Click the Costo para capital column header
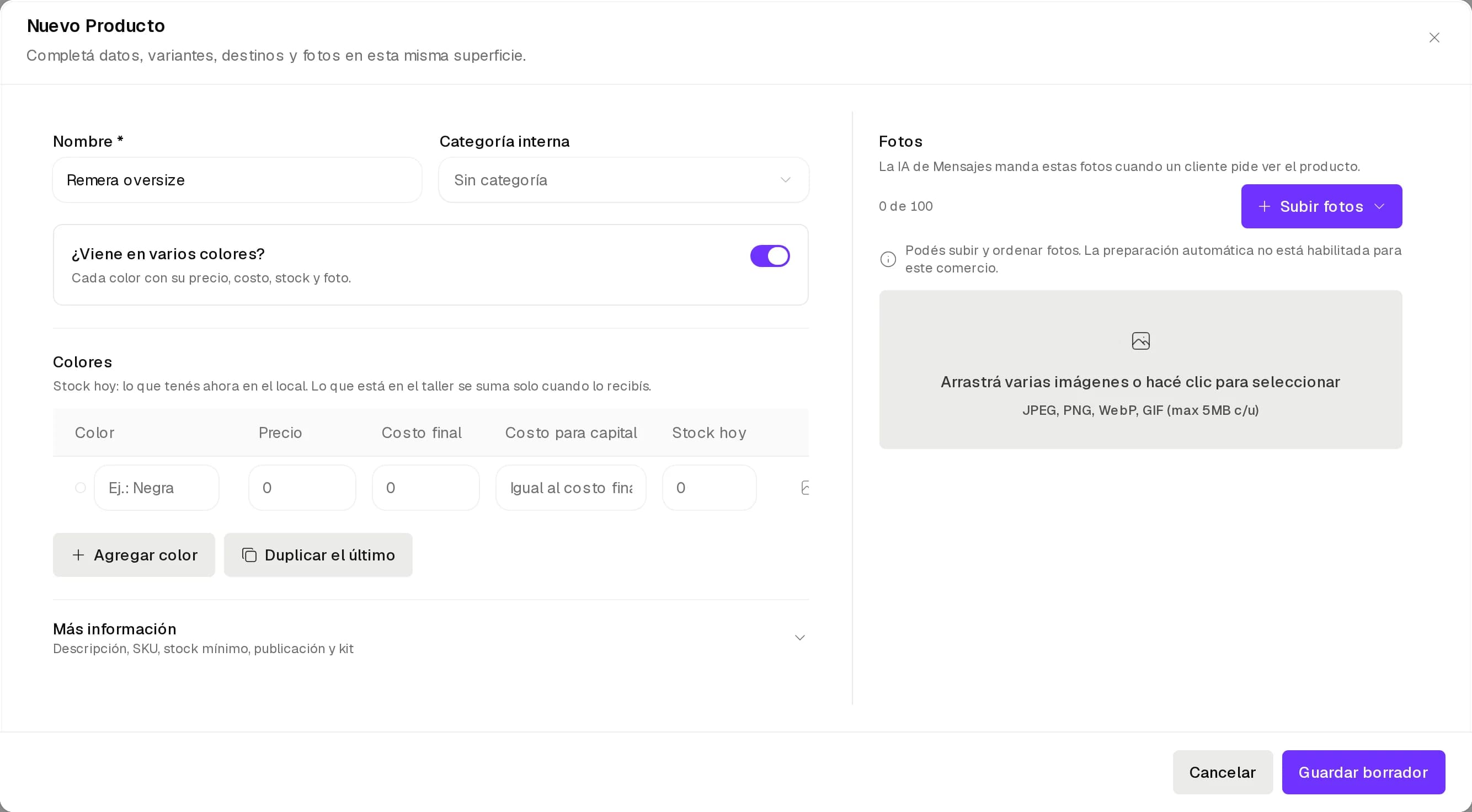1472x812 pixels. [571, 432]
